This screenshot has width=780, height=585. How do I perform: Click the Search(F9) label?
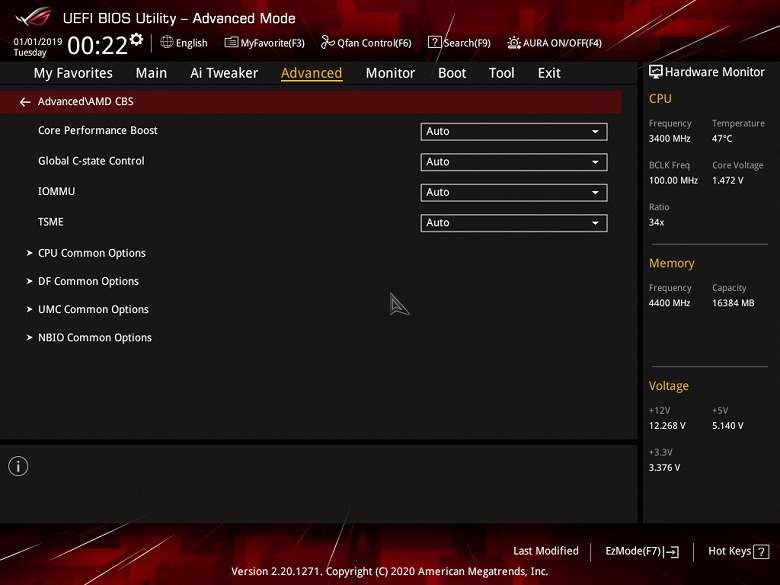coord(467,43)
